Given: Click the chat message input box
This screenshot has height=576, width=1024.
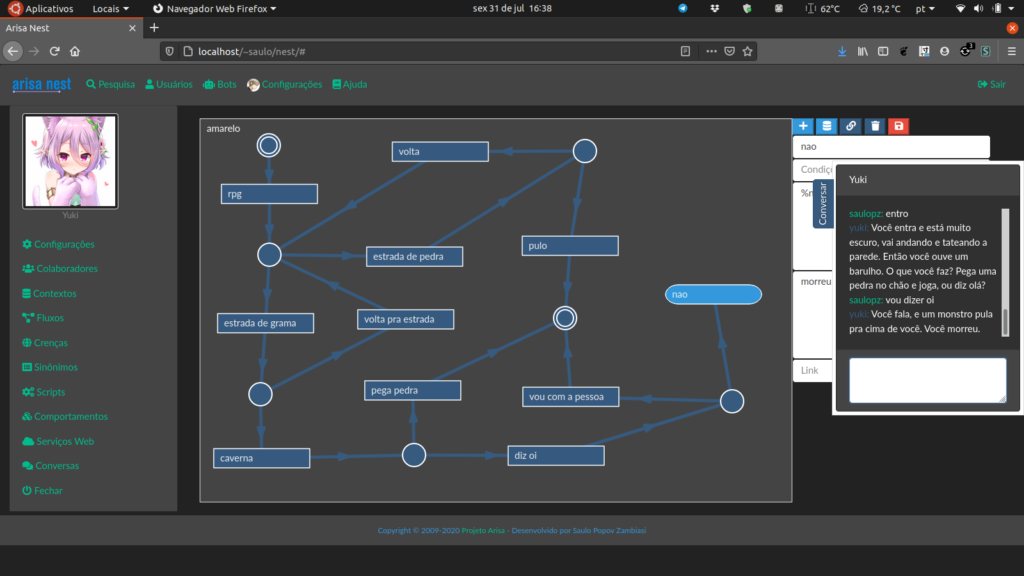Looking at the screenshot, I should pos(927,380).
